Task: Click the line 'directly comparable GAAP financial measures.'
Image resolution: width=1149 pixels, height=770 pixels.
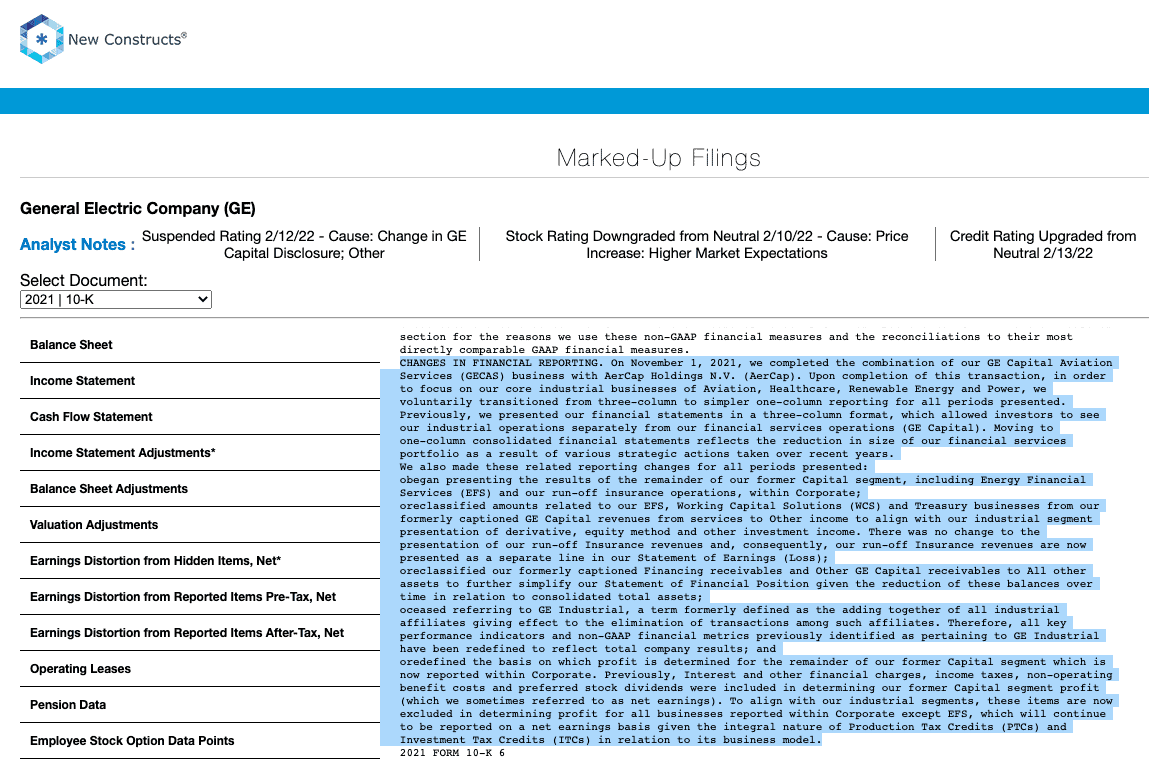Action: tap(544, 350)
